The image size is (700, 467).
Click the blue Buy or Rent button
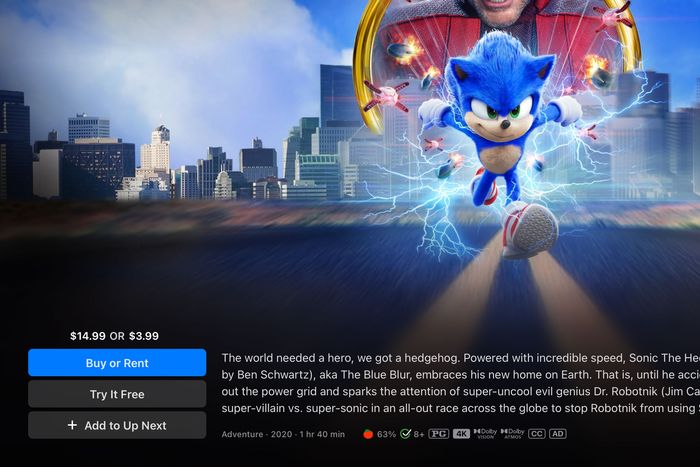[x=117, y=363]
